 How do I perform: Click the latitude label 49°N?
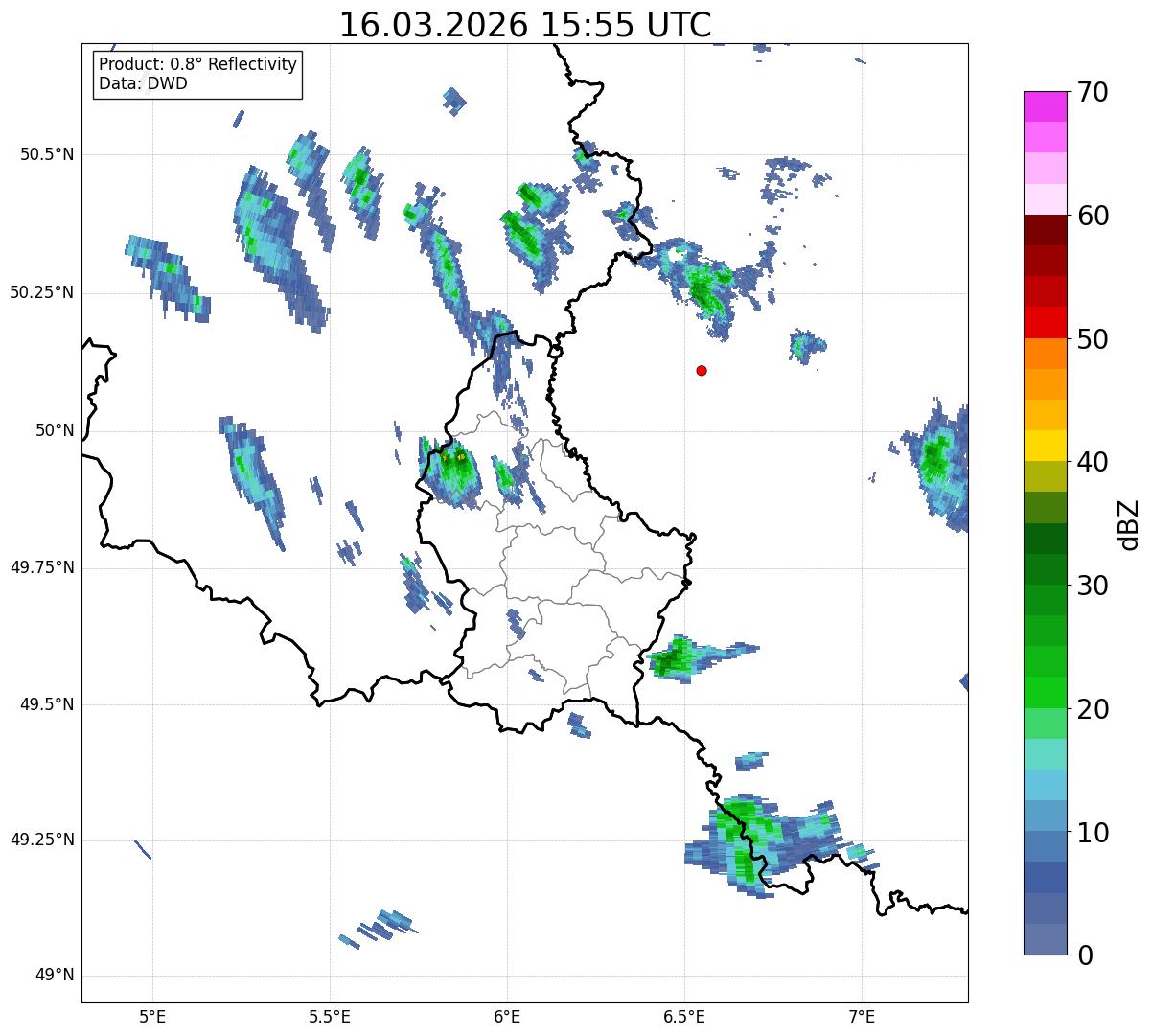coord(56,976)
